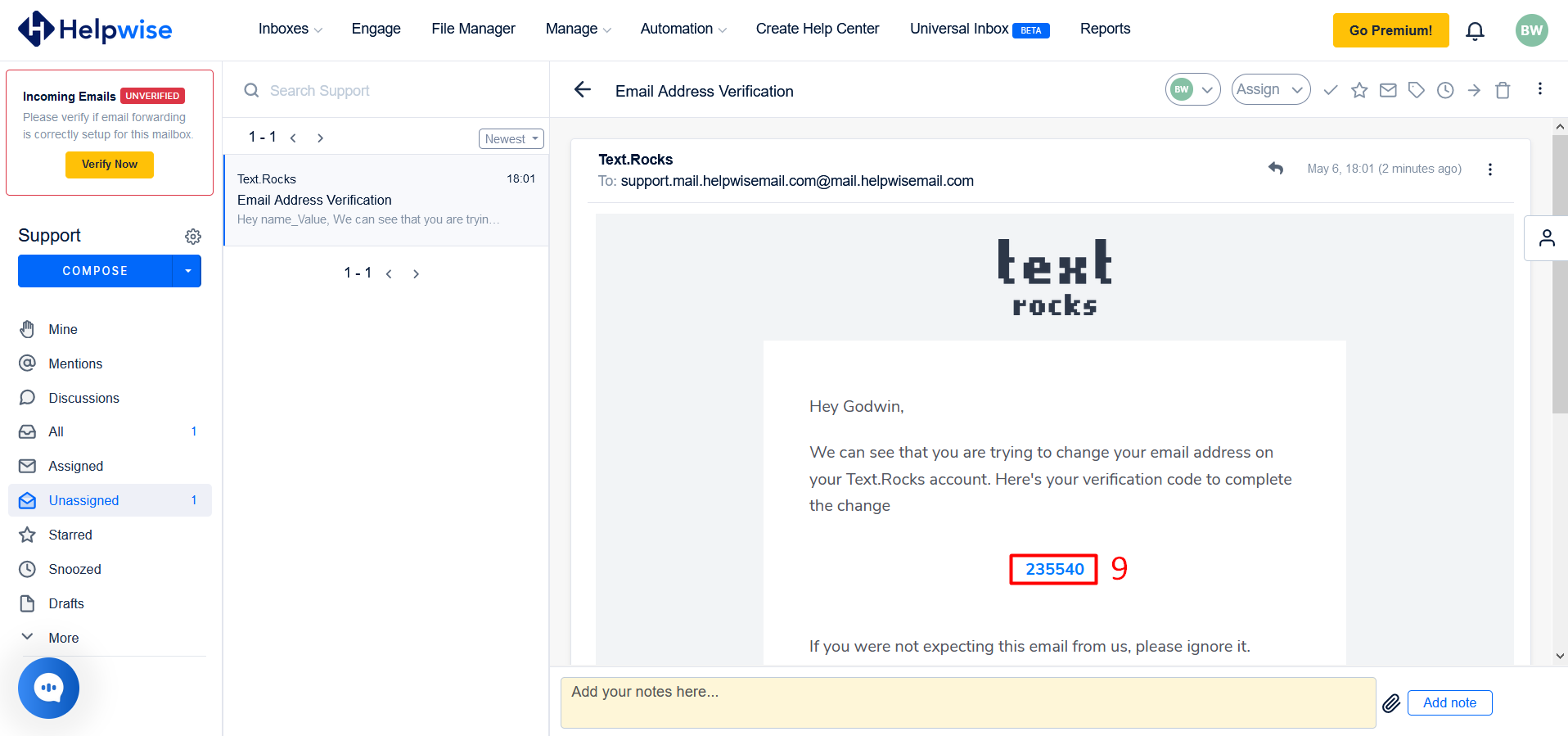This screenshot has width=1568, height=736.
Task: Delete the email using the trash icon
Action: click(x=1503, y=90)
